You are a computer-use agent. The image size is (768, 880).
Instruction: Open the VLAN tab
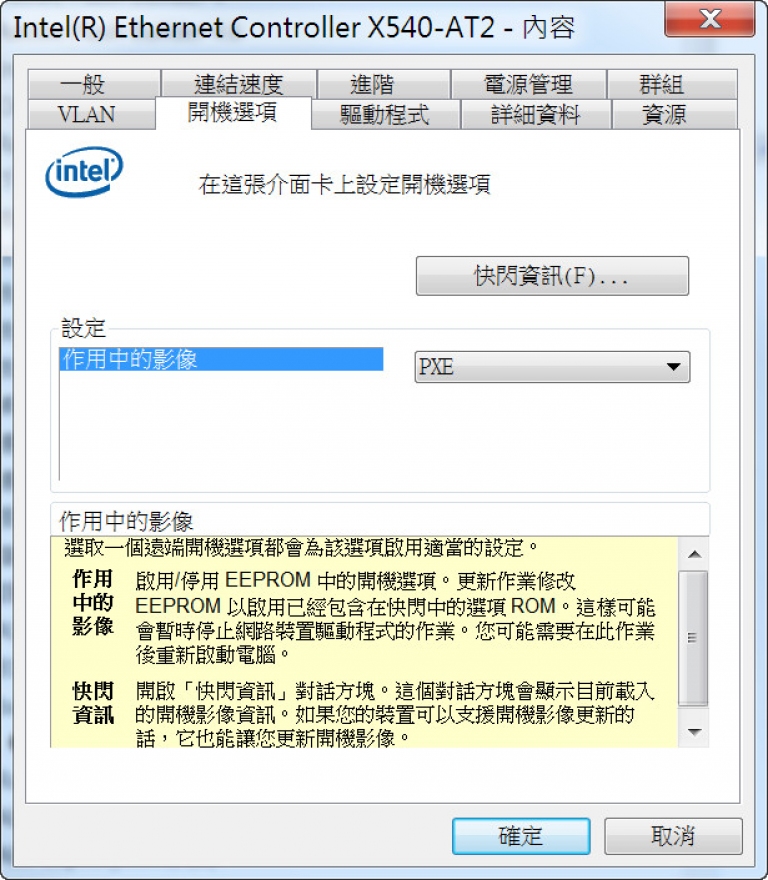[x=92, y=114]
